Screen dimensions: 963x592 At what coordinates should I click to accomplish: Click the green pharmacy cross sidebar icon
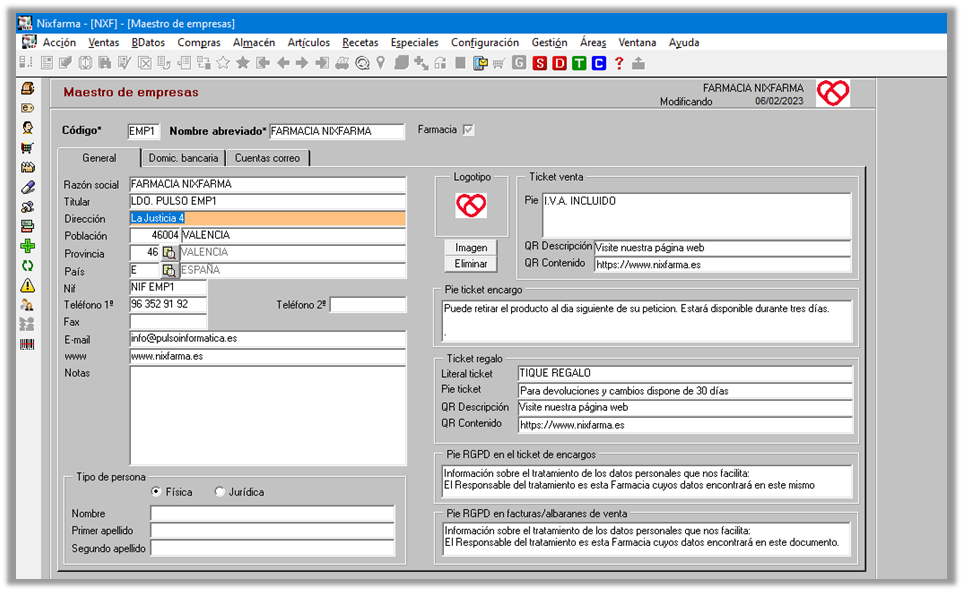click(x=28, y=246)
